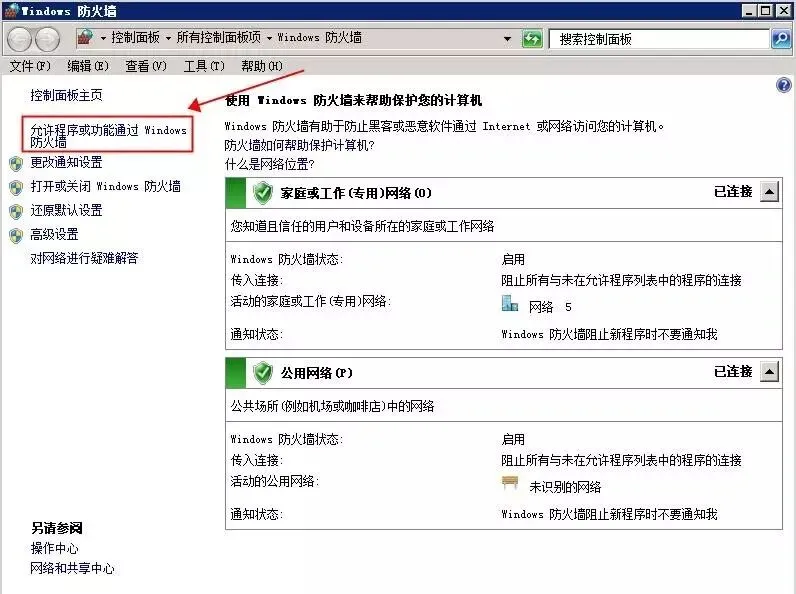
Task: Minimize the Windows 防火墙 window
Action: click(x=748, y=10)
